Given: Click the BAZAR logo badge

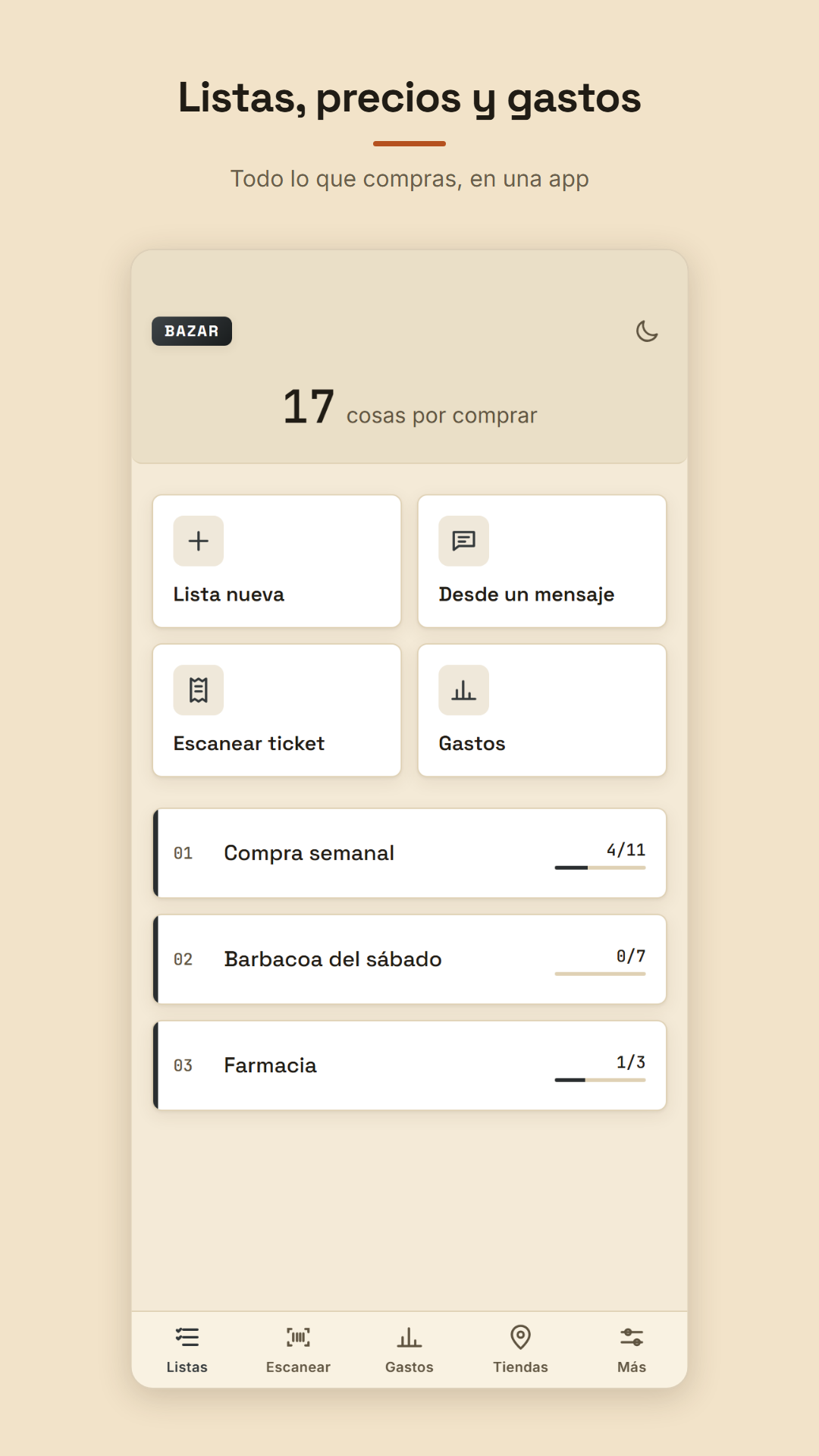Looking at the screenshot, I should [192, 331].
